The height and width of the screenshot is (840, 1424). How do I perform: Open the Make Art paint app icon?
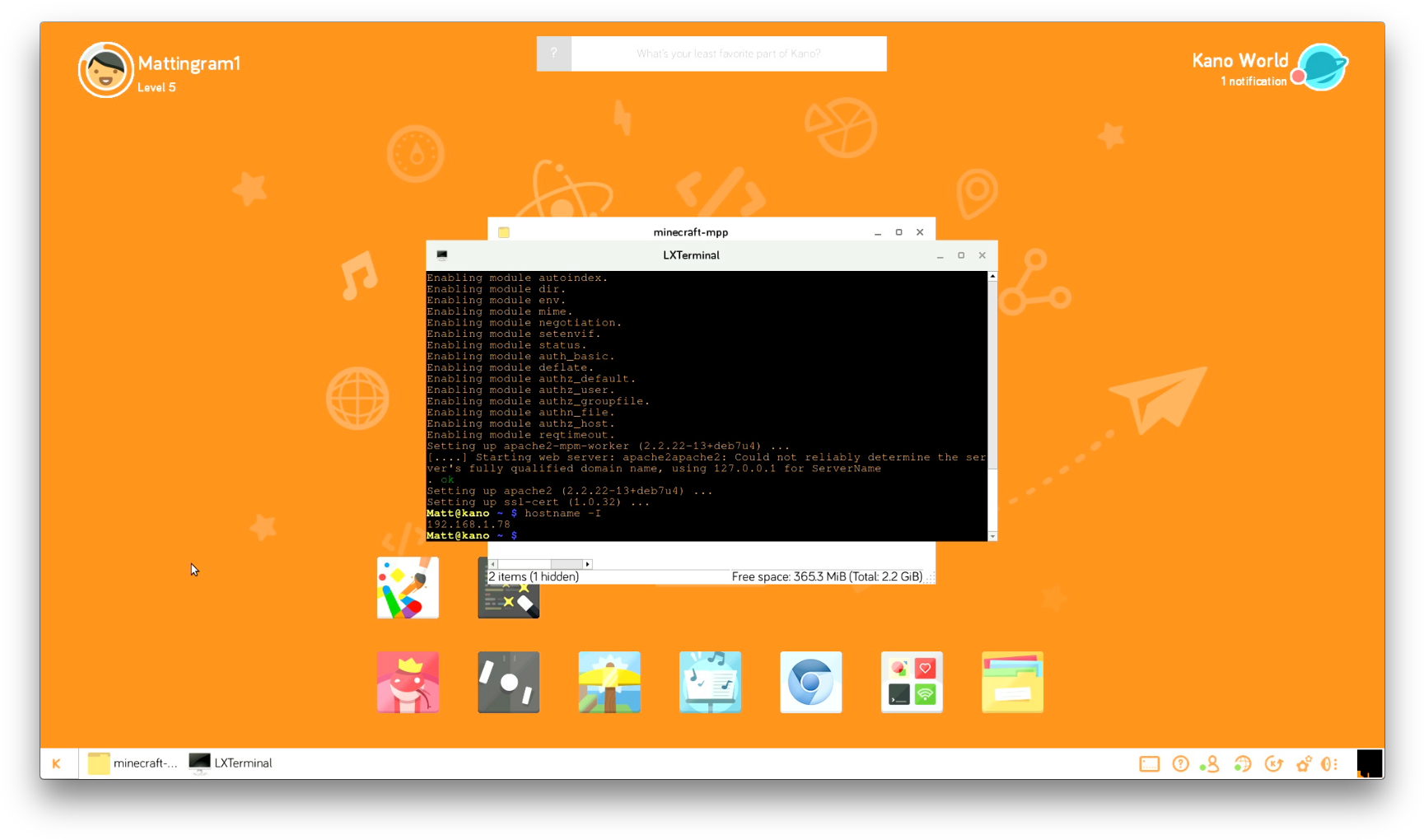[x=408, y=587]
